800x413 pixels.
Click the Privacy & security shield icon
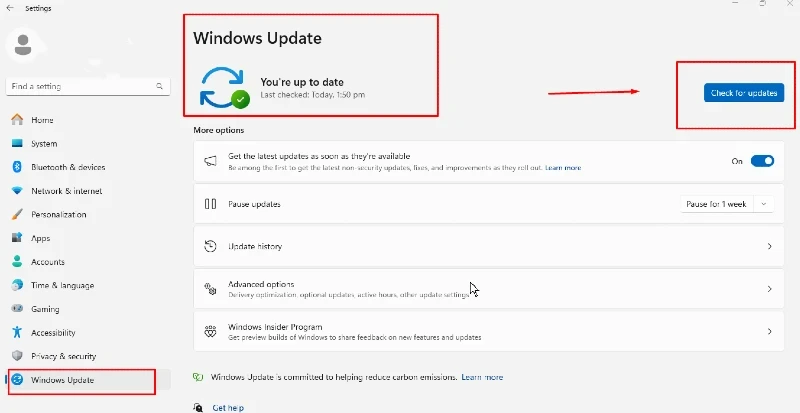click(x=17, y=356)
